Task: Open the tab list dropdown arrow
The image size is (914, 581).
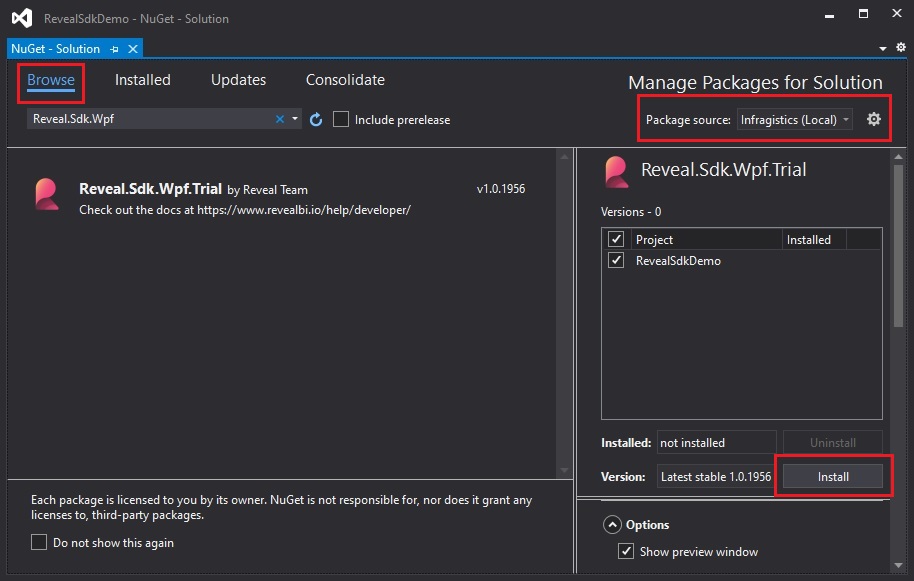Action: click(x=883, y=48)
